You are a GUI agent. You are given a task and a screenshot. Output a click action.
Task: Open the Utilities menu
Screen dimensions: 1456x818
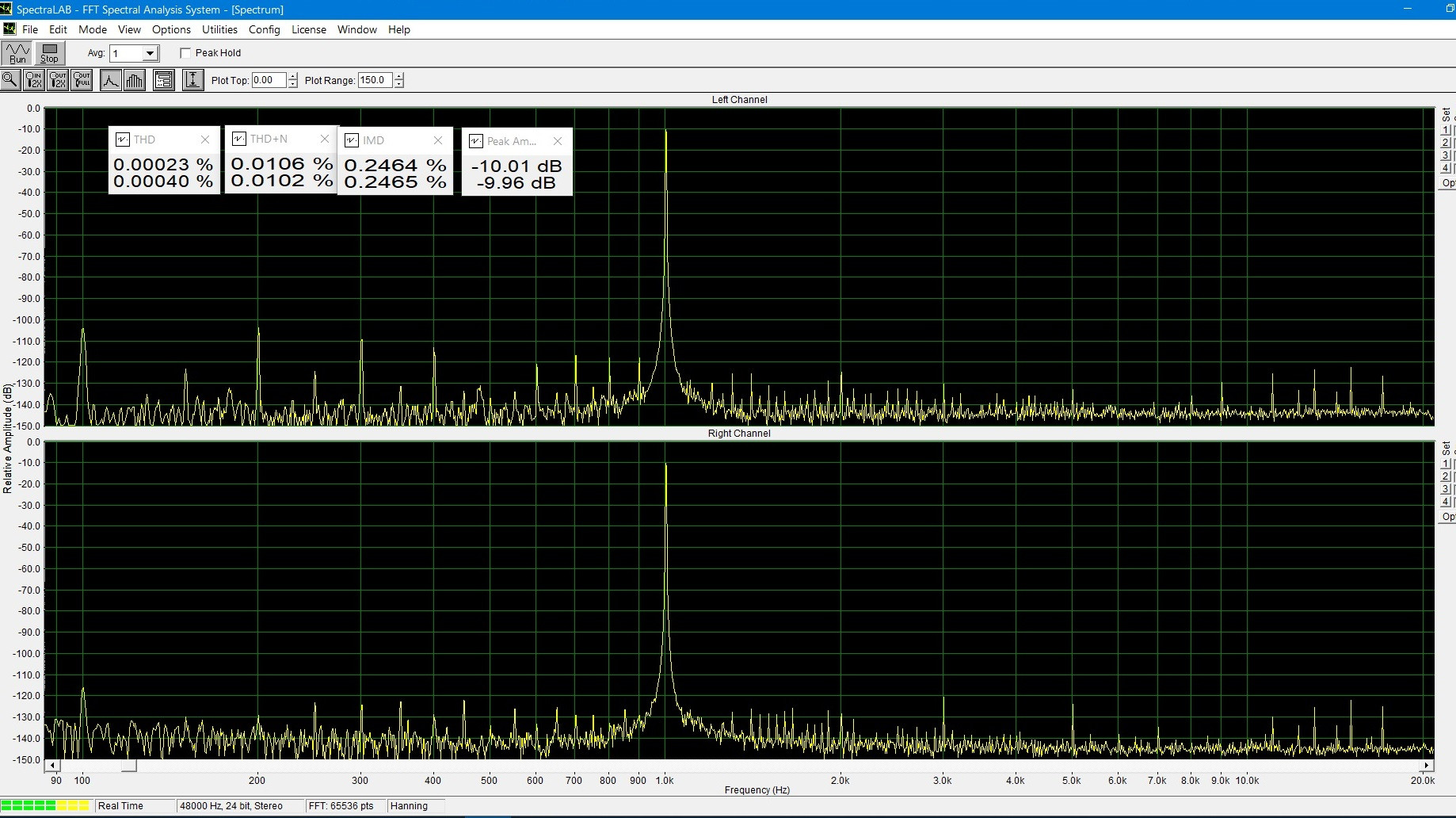[x=219, y=29]
